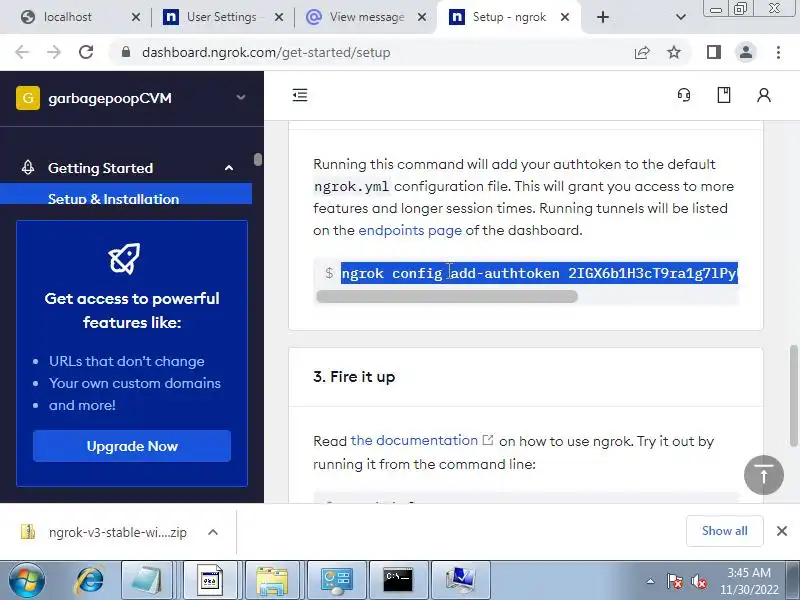This screenshot has width=800, height=600.
Task: Show all downloads
Action: [724, 531]
